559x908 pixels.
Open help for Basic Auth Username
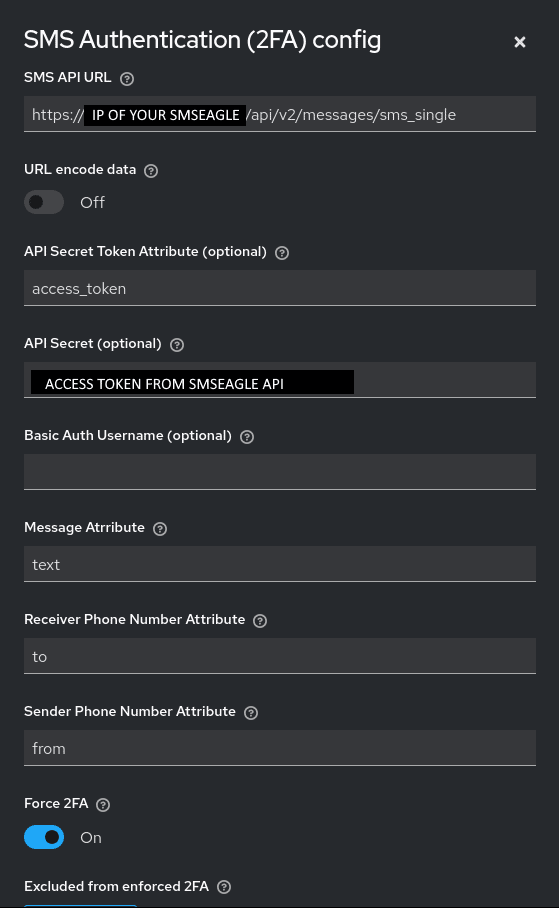click(247, 437)
